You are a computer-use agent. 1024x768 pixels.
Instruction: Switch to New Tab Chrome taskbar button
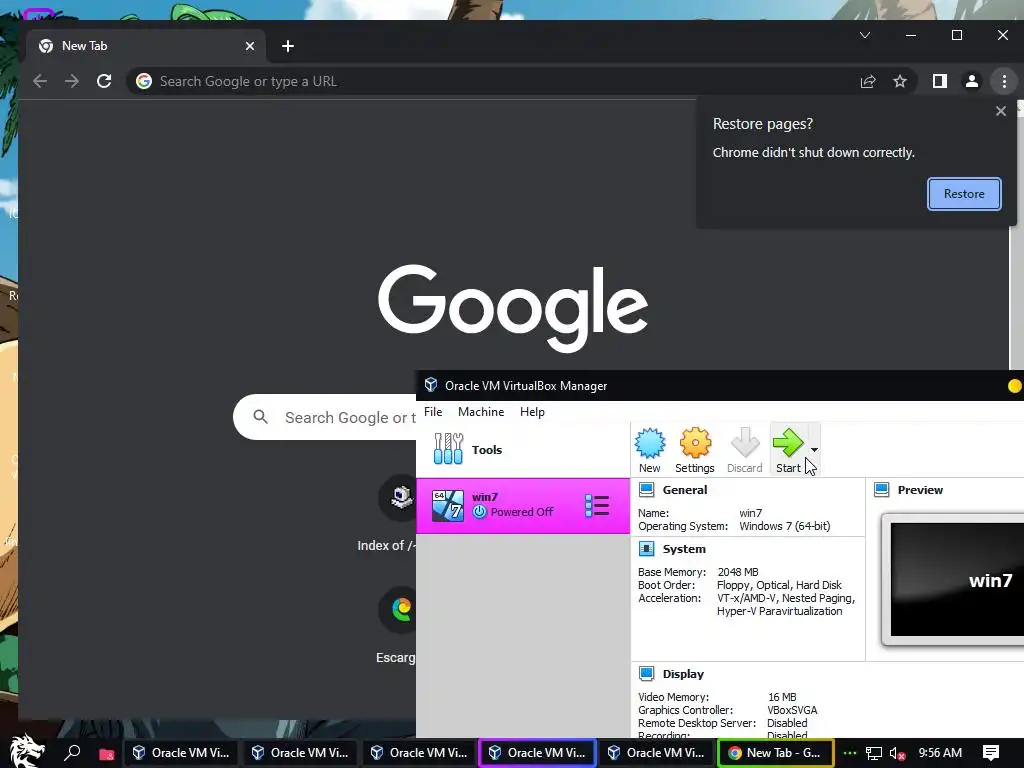[776, 753]
